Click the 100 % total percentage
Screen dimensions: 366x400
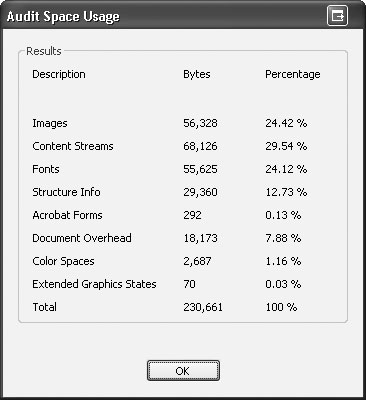click(x=281, y=307)
